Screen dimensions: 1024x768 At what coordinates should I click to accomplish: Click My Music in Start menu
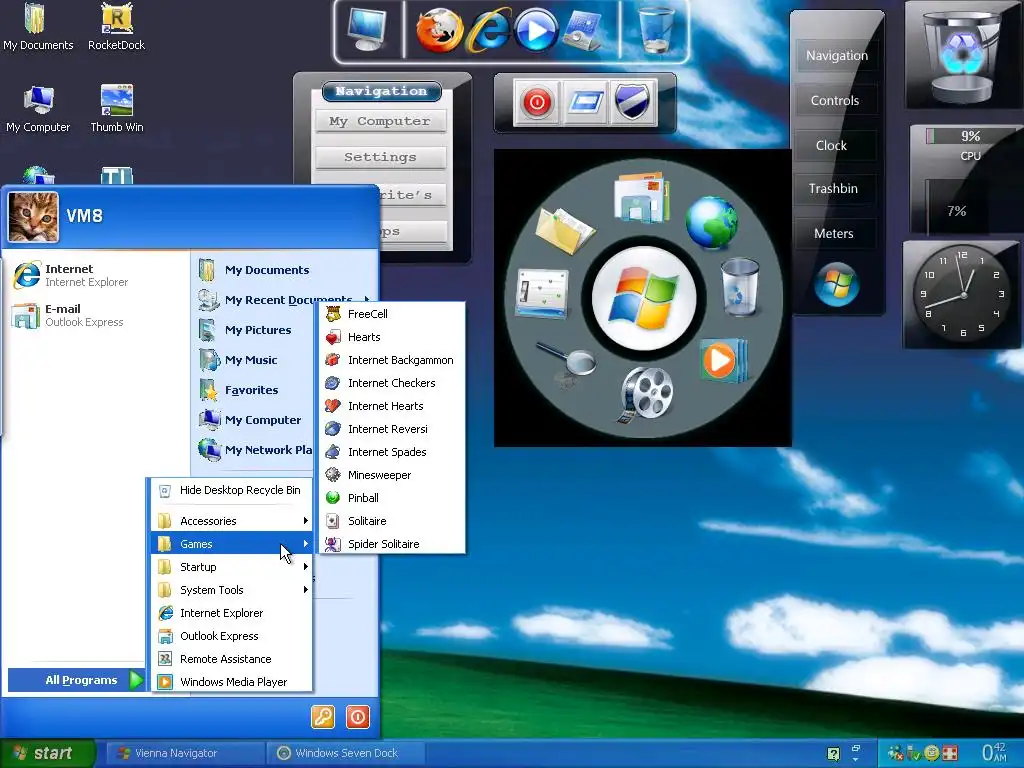pyautogui.click(x=255, y=360)
